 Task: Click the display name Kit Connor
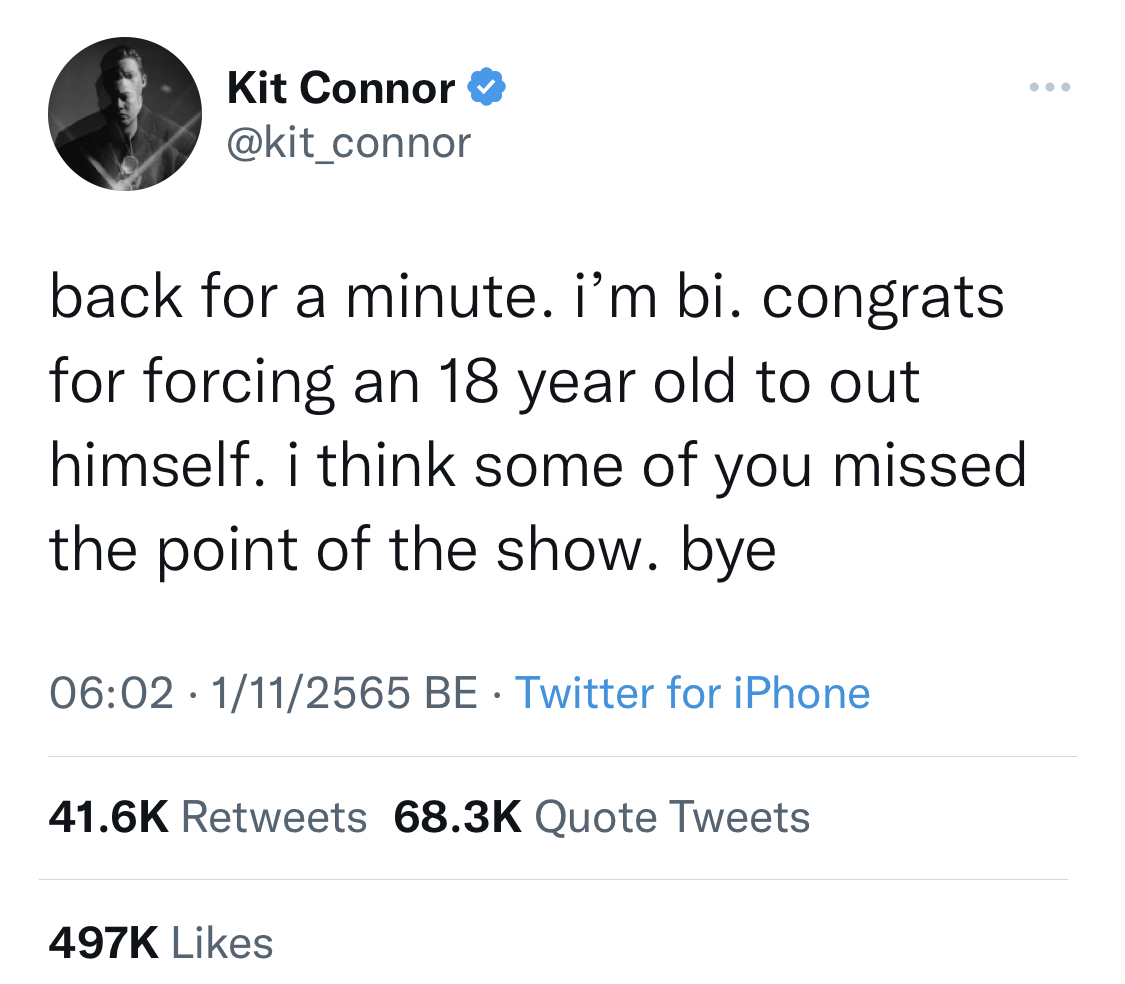click(341, 89)
